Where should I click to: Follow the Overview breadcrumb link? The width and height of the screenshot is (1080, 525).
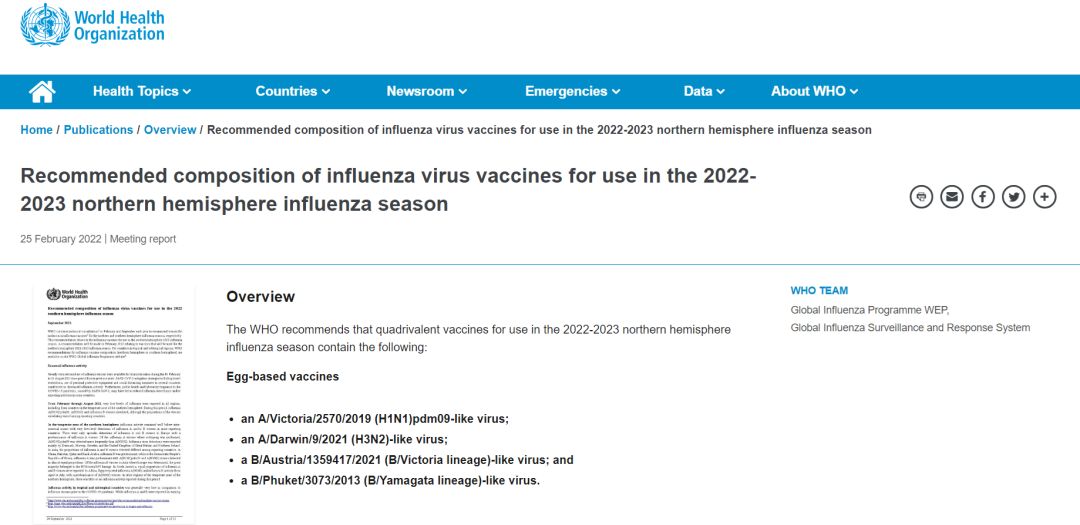pos(170,130)
